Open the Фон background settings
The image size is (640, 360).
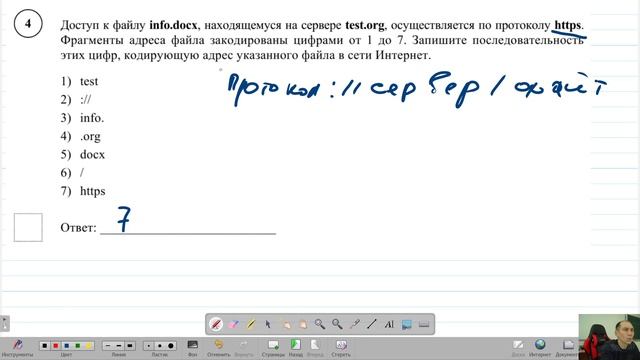click(192, 348)
